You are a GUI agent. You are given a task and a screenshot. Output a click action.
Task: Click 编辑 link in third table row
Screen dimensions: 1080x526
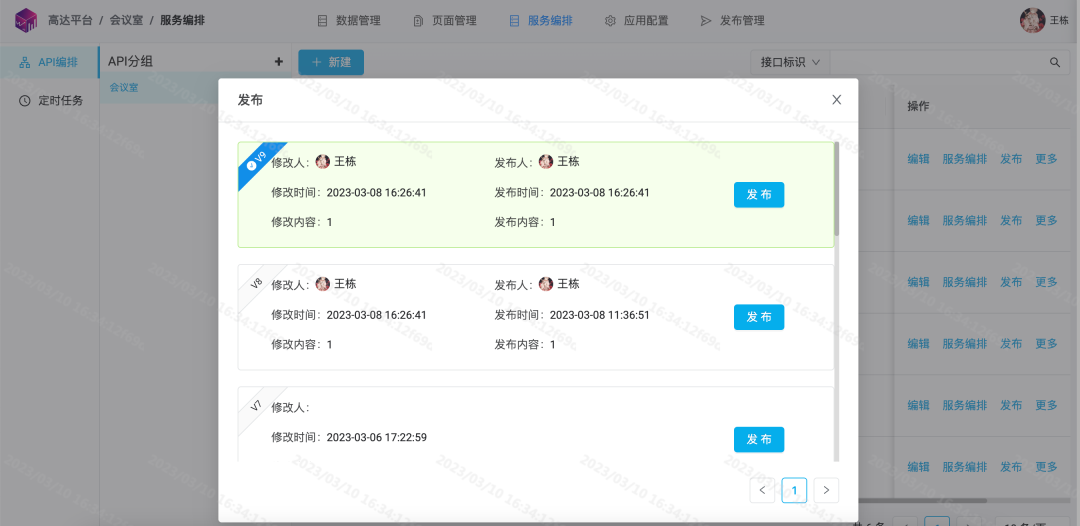[918, 282]
